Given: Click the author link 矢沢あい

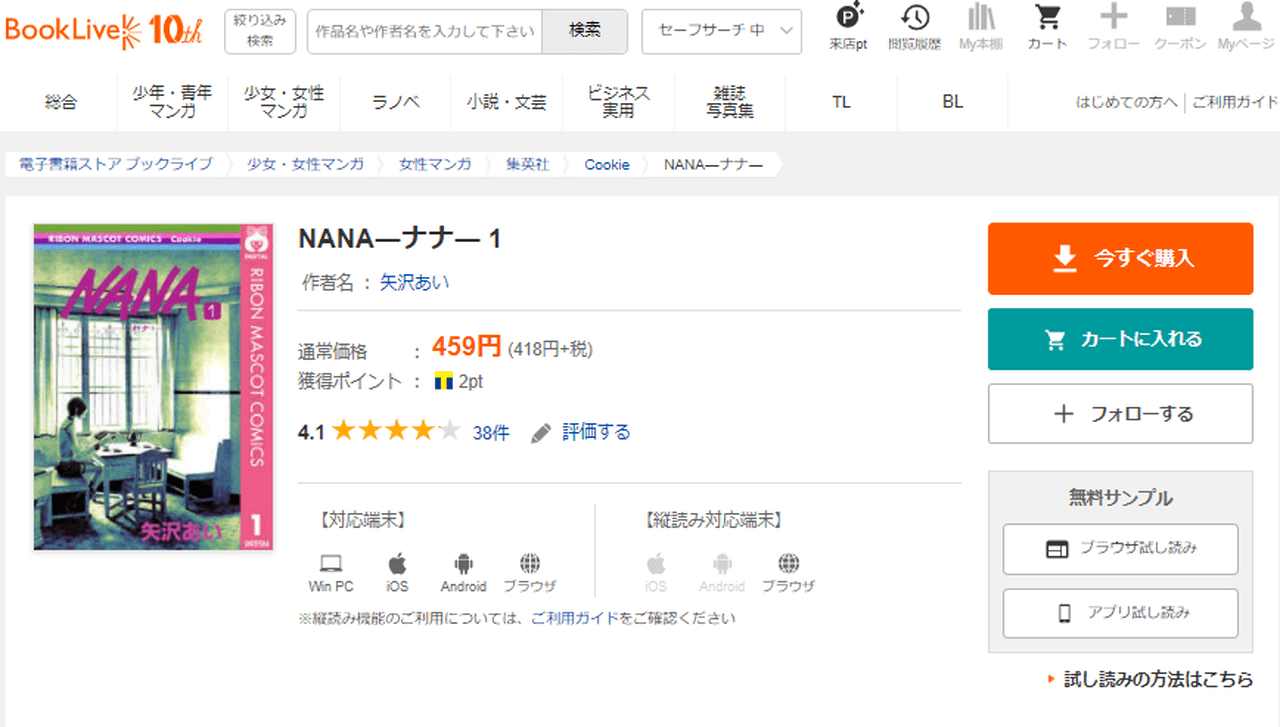Looking at the screenshot, I should point(414,283).
